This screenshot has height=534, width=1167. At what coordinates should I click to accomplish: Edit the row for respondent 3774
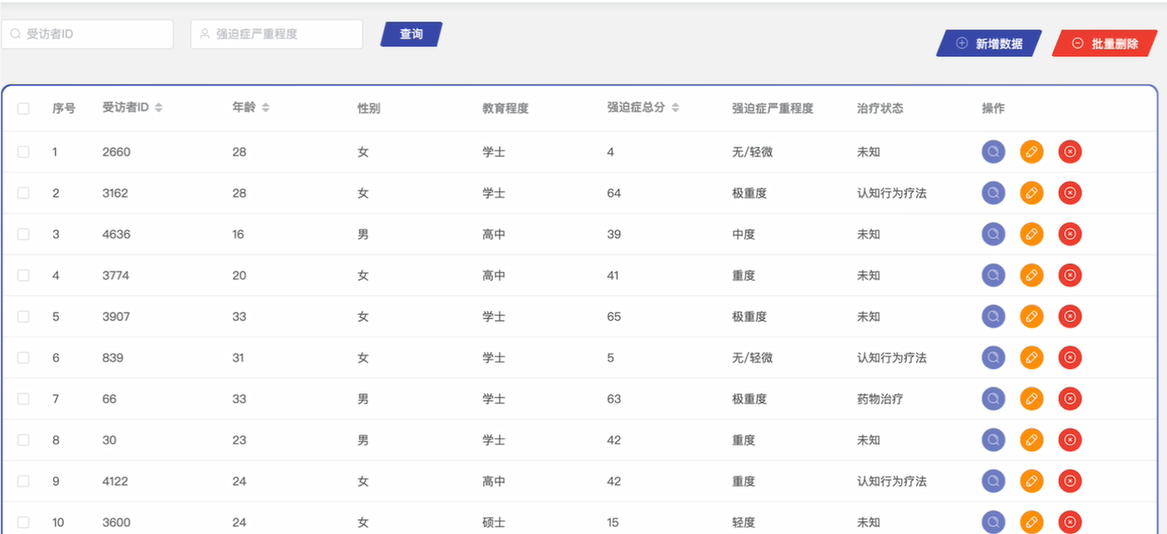pos(1032,276)
